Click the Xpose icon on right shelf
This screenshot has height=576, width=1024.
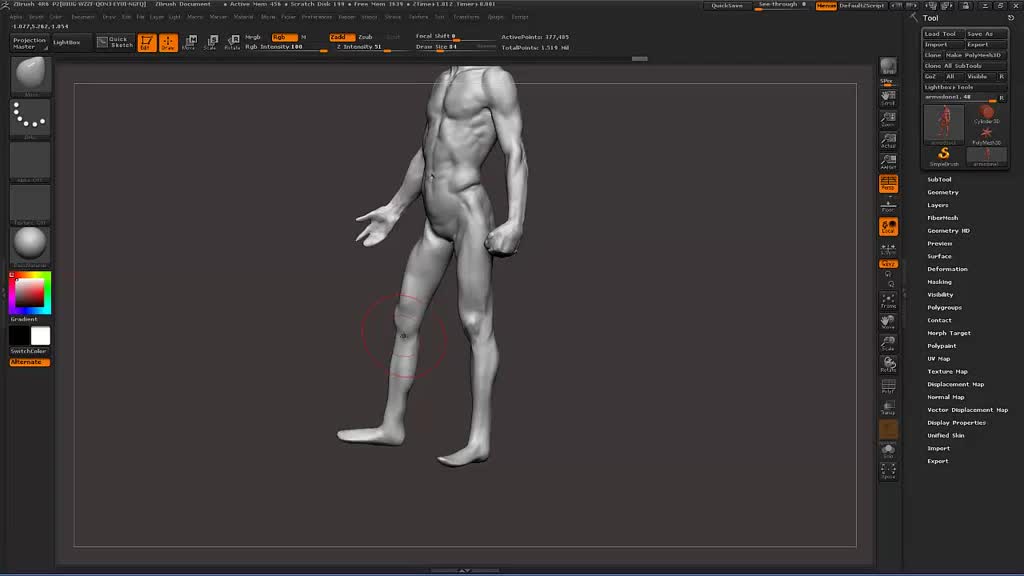pos(888,472)
